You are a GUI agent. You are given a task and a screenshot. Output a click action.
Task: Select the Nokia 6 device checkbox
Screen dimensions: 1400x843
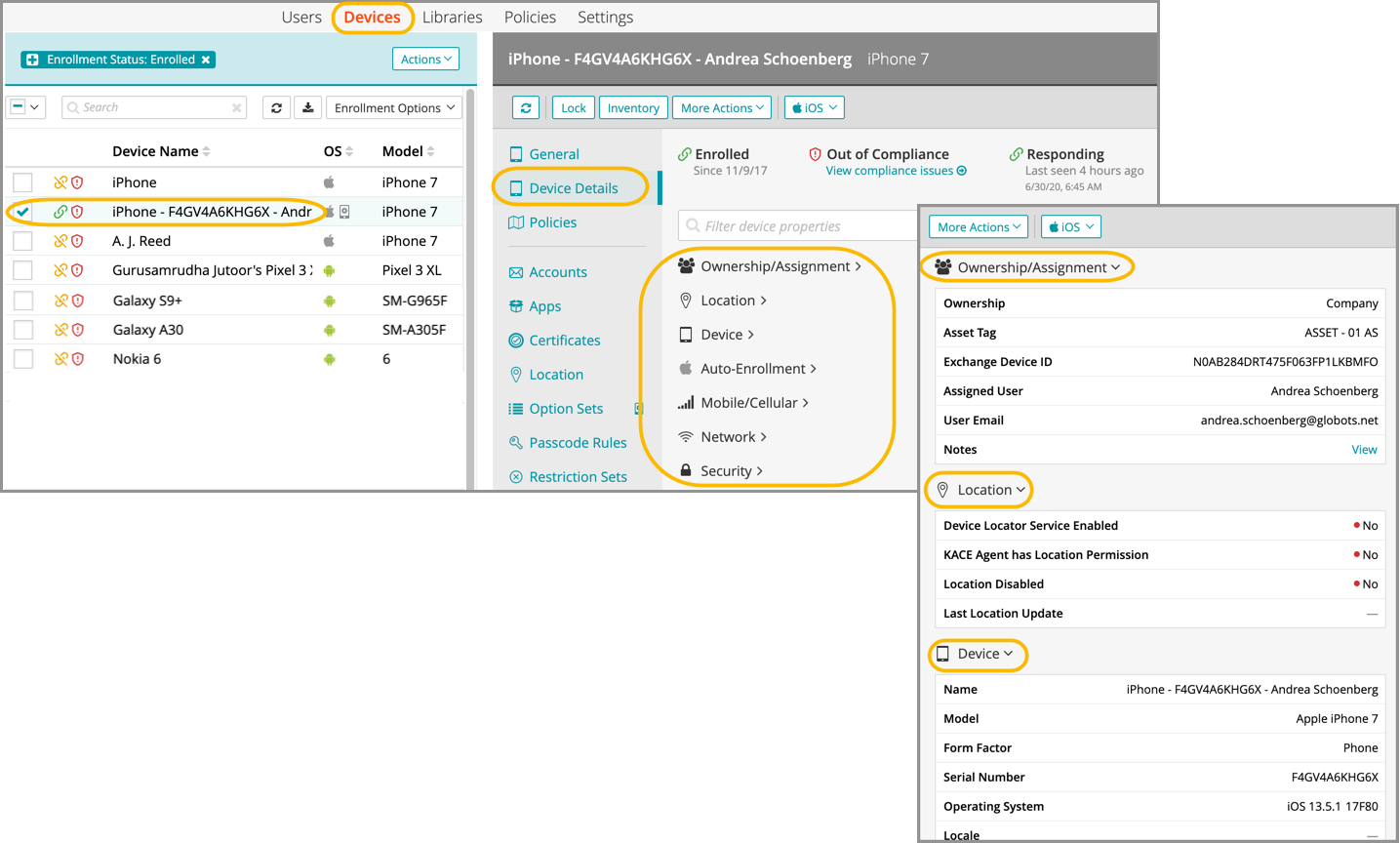point(23,359)
